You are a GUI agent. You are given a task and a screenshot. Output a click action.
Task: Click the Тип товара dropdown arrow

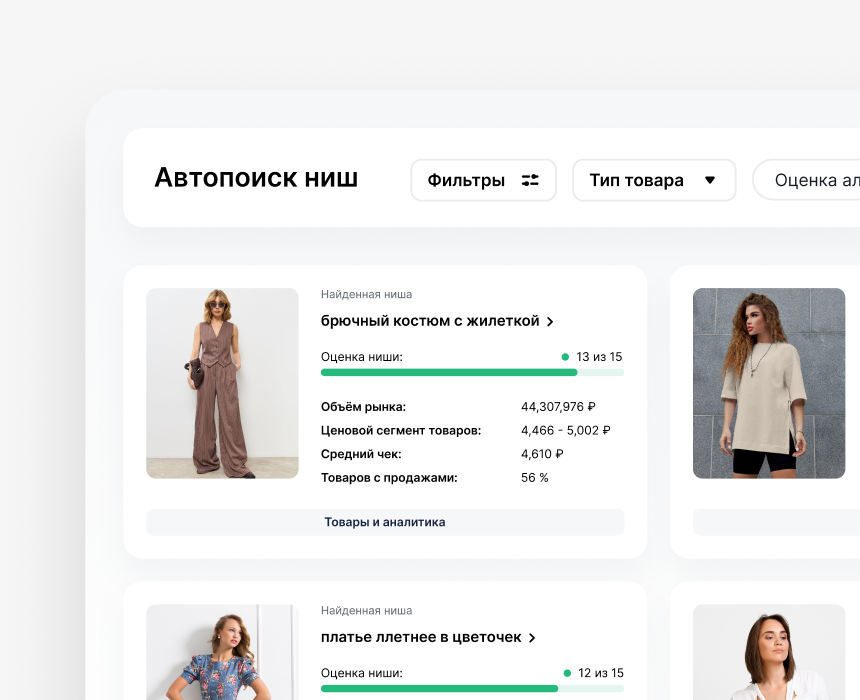point(710,180)
